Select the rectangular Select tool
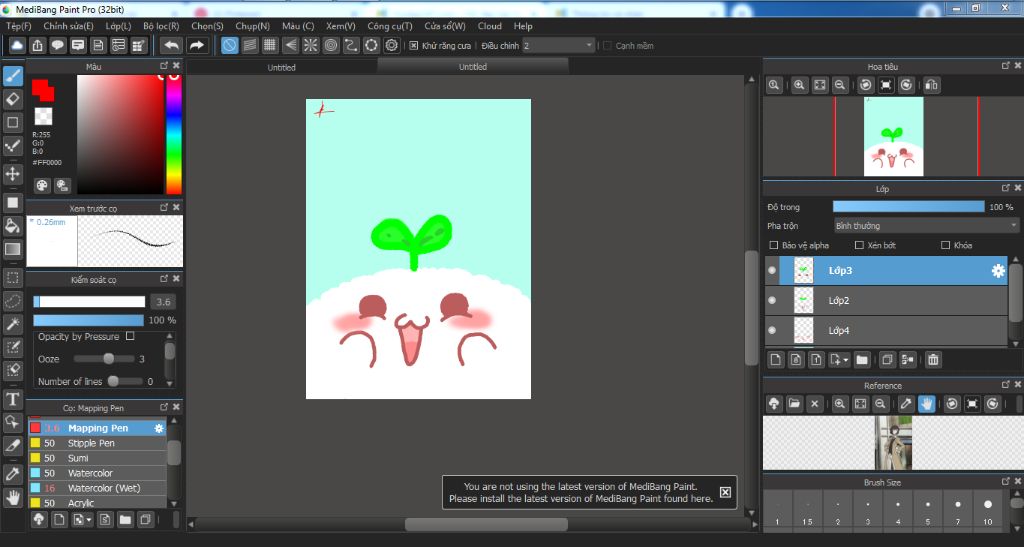This screenshot has height=547, width=1024. 12,278
